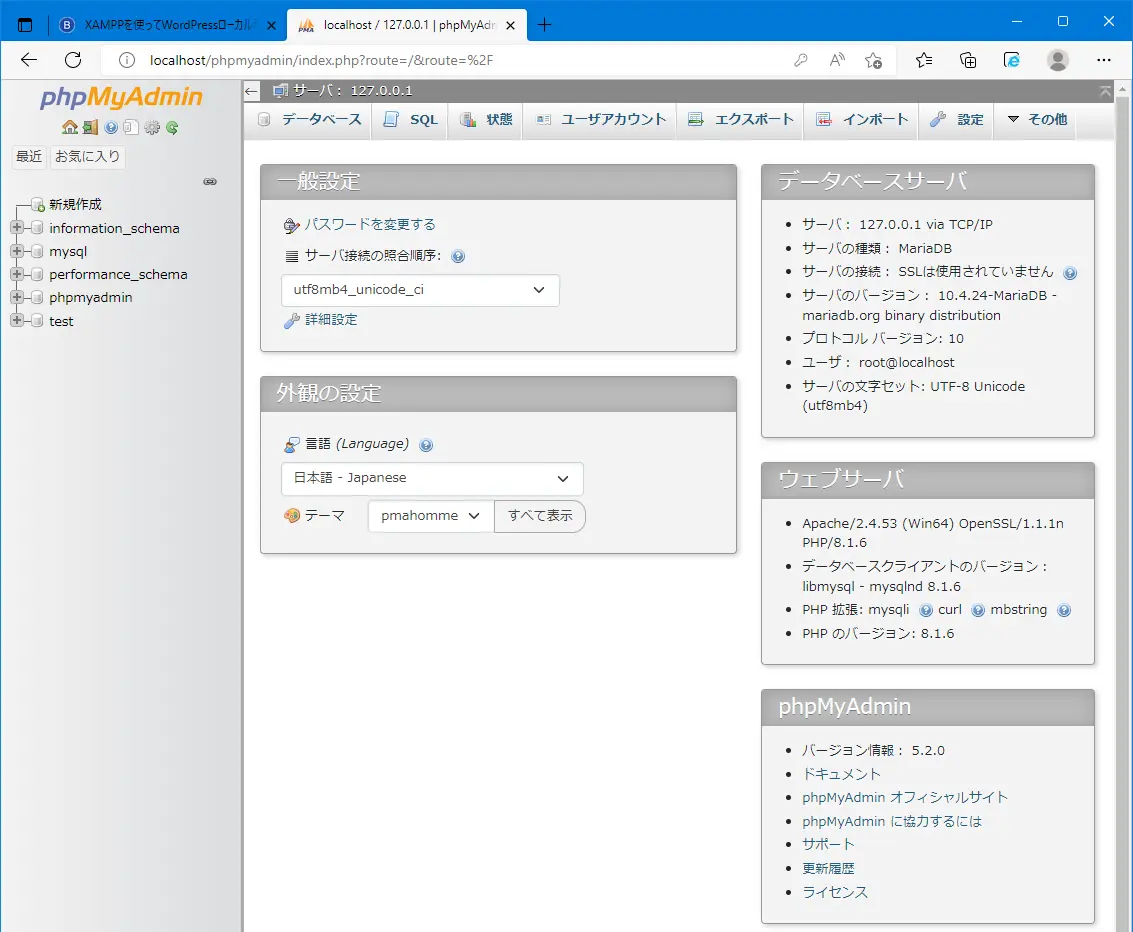Expand the test database tree
The image size is (1133, 932).
pos(17,320)
